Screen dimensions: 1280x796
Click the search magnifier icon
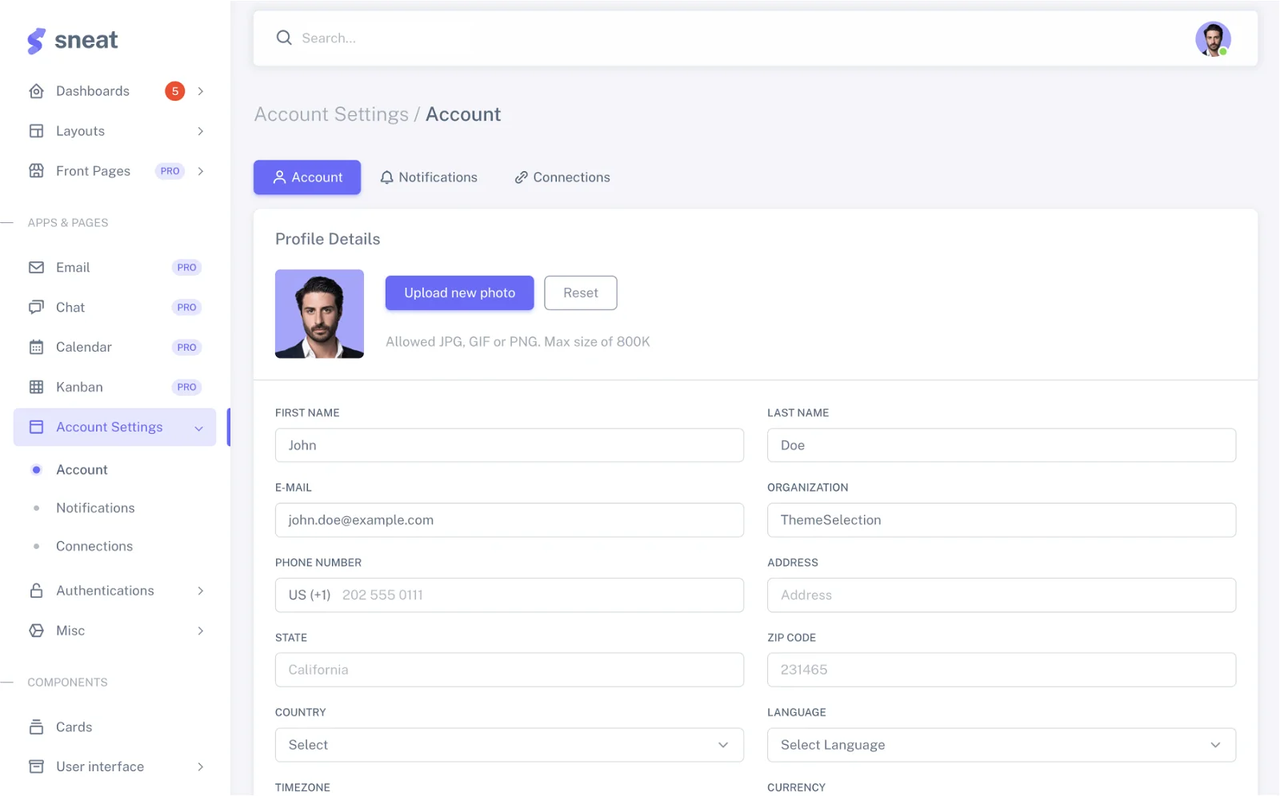[284, 37]
